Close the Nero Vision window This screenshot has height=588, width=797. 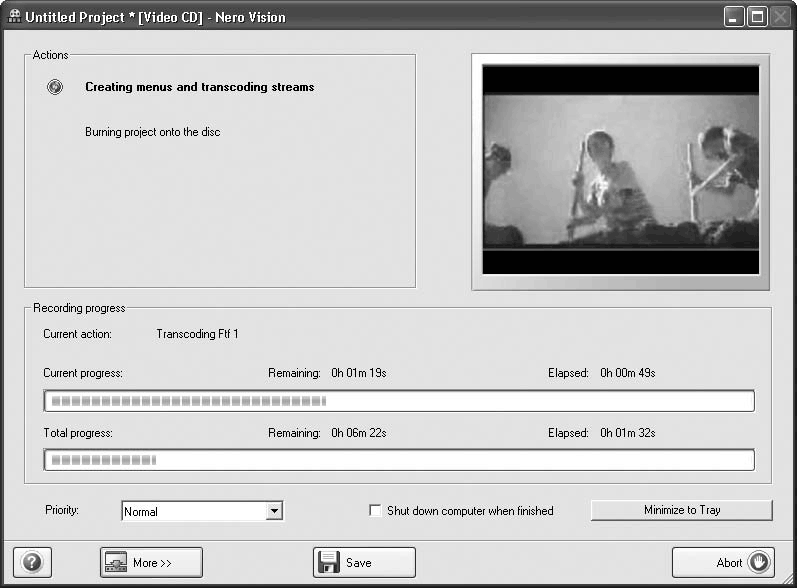pyautogui.click(x=779, y=16)
